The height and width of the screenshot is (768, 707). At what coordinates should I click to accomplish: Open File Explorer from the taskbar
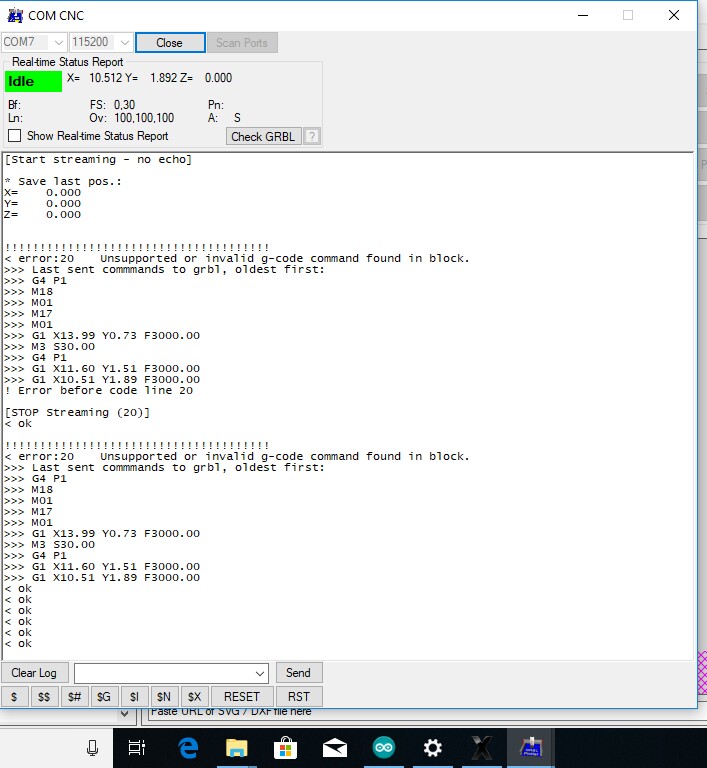pos(237,748)
